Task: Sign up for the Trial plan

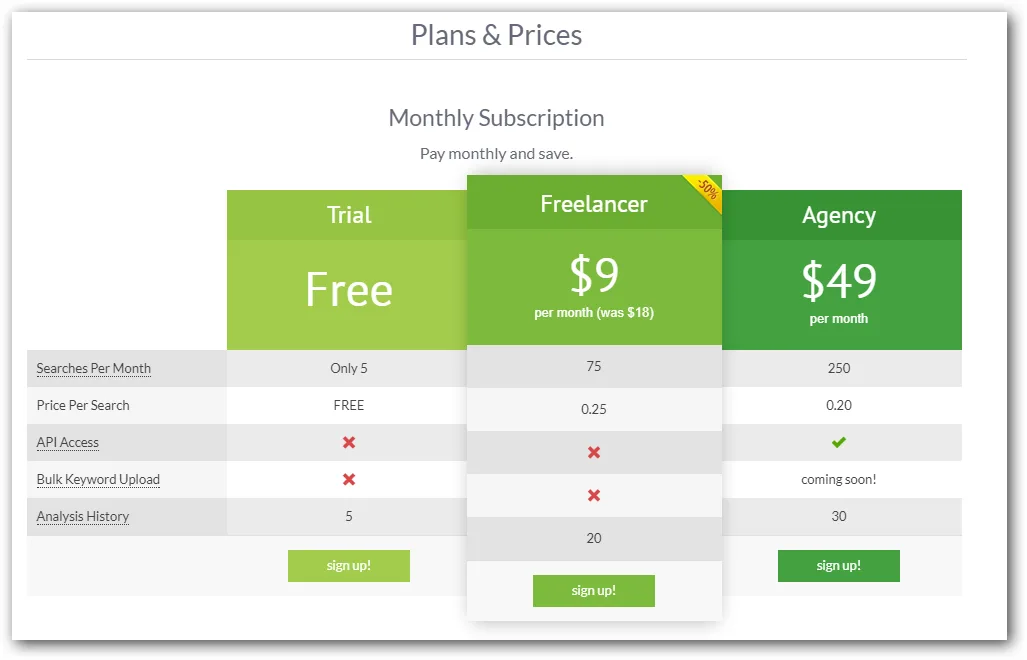Action: click(x=349, y=566)
